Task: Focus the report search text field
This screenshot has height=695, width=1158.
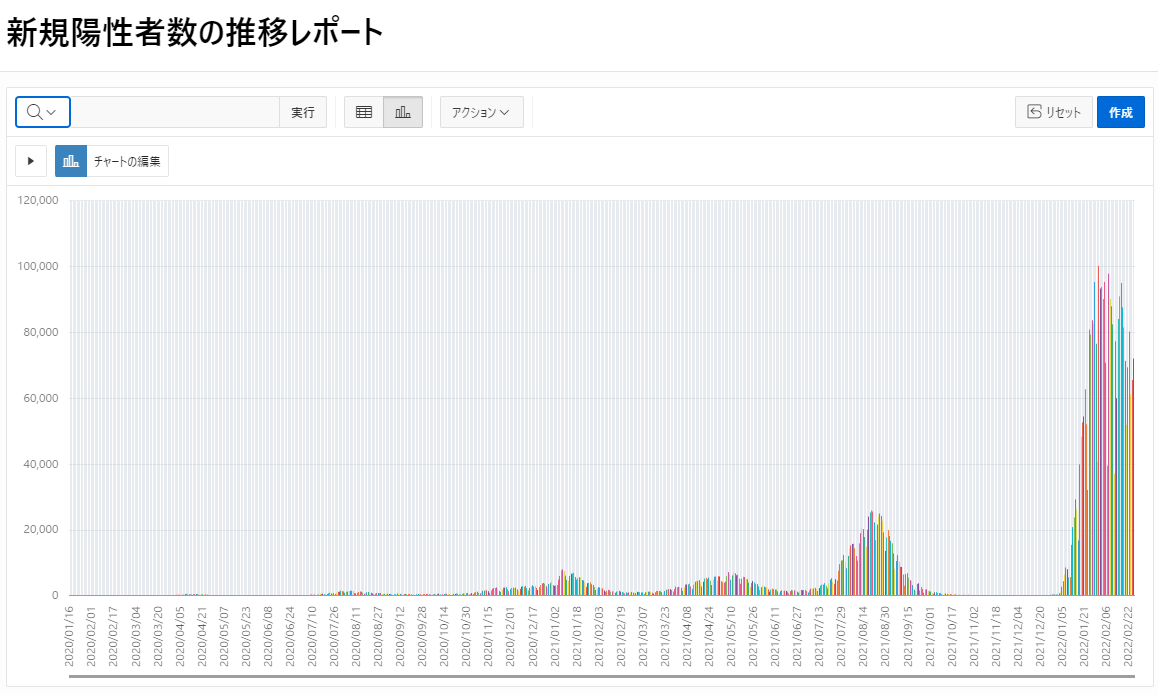Action: 175,112
